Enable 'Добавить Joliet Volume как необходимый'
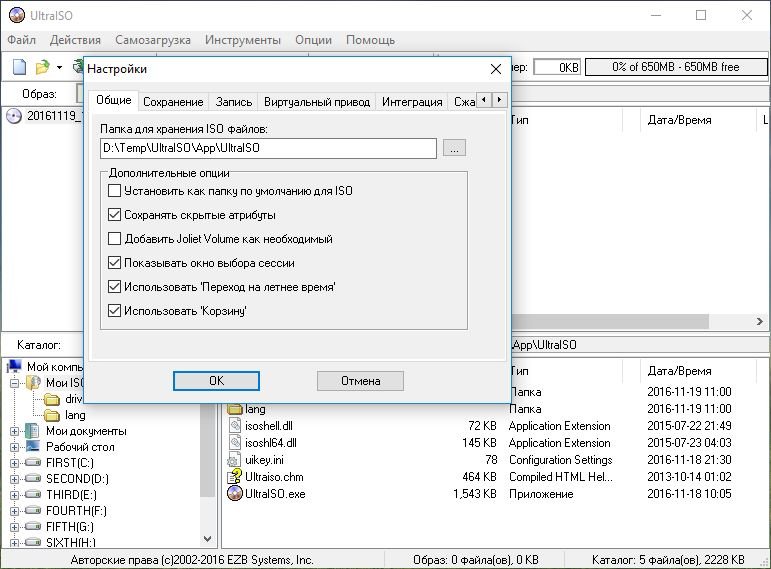The image size is (771, 569). click(x=114, y=239)
